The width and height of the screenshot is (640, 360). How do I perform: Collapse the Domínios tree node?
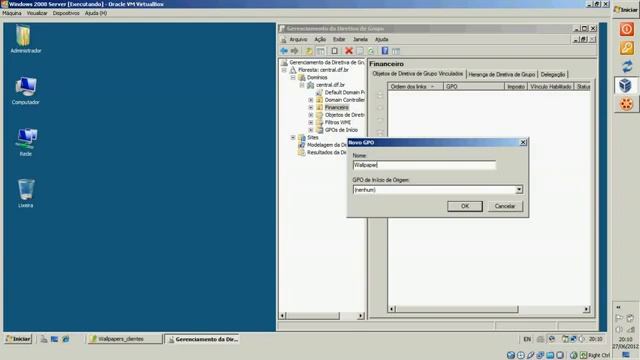click(x=293, y=78)
